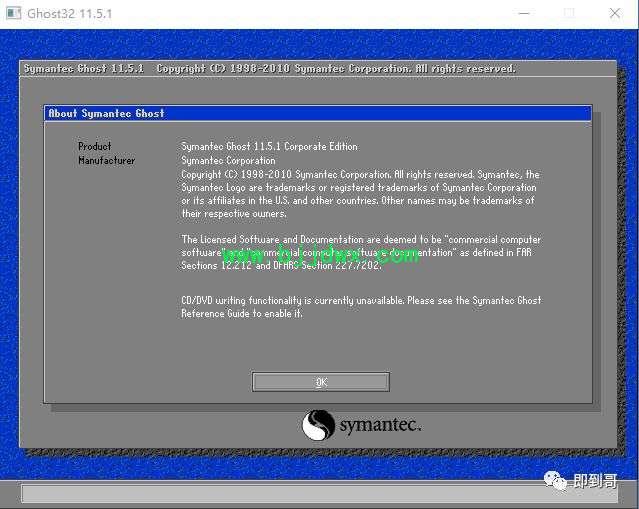Select the 'Product' label text

[95, 146]
